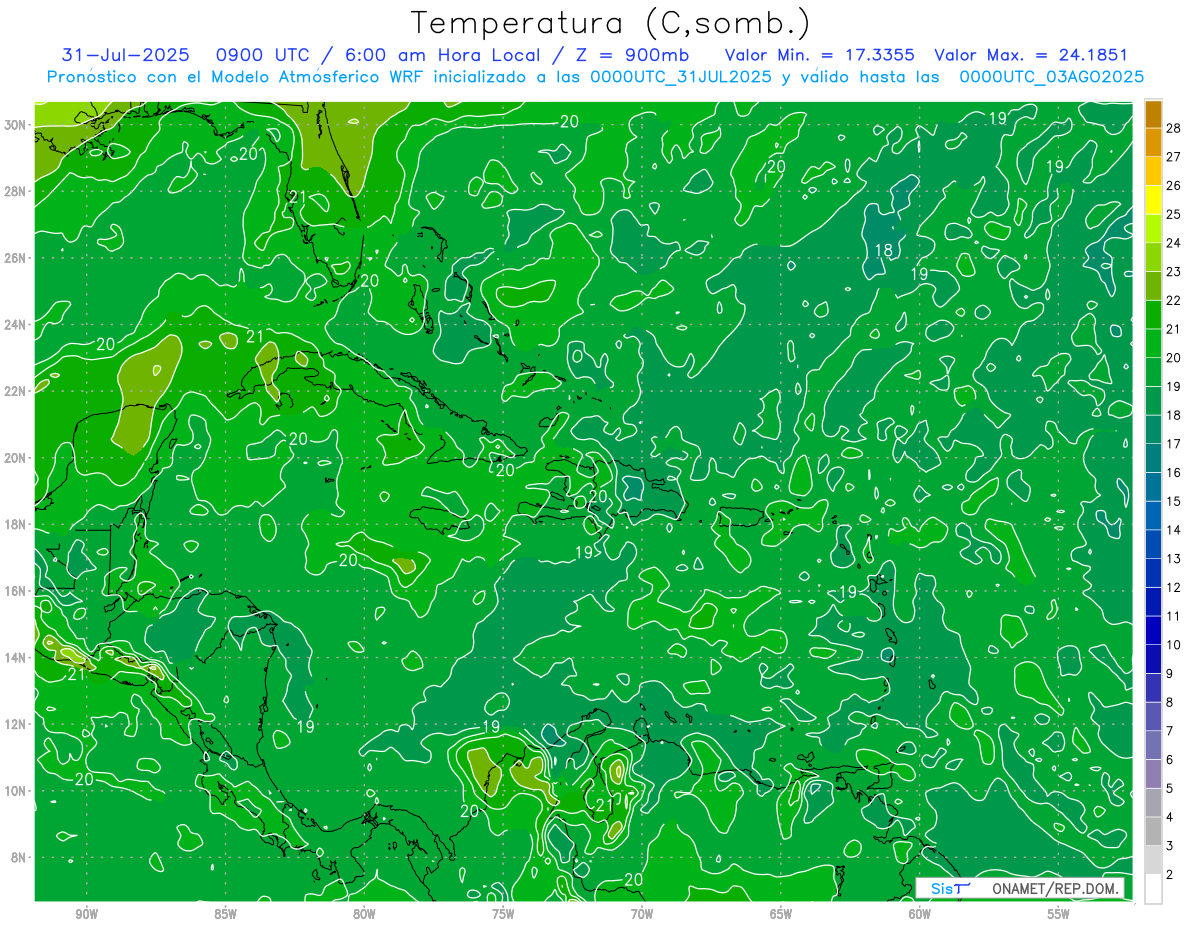Click the colorbar value '2'
Viewport: 1200px width, 927px height.
[1170, 875]
